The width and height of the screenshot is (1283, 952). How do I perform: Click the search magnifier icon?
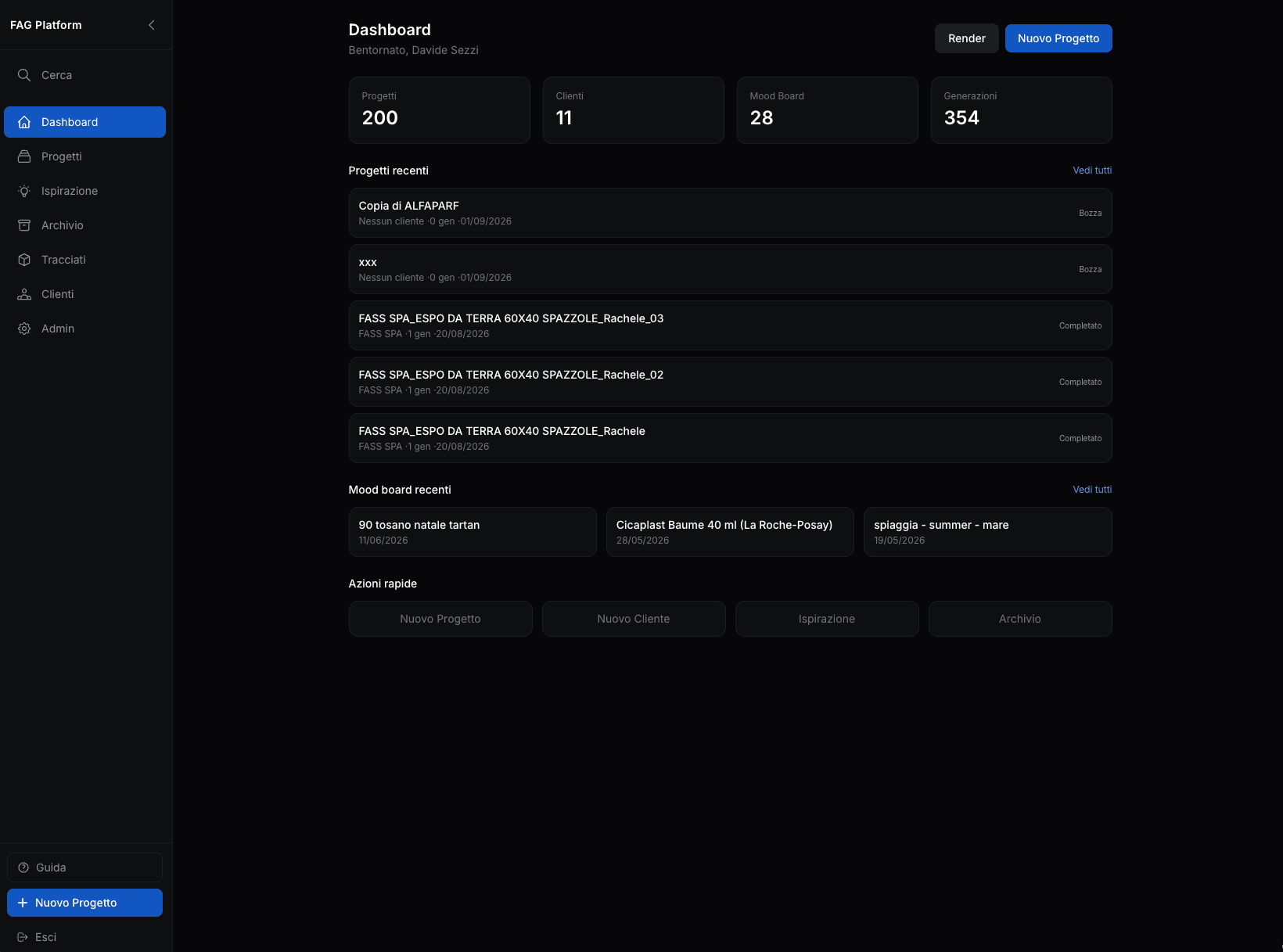[x=24, y=75]
